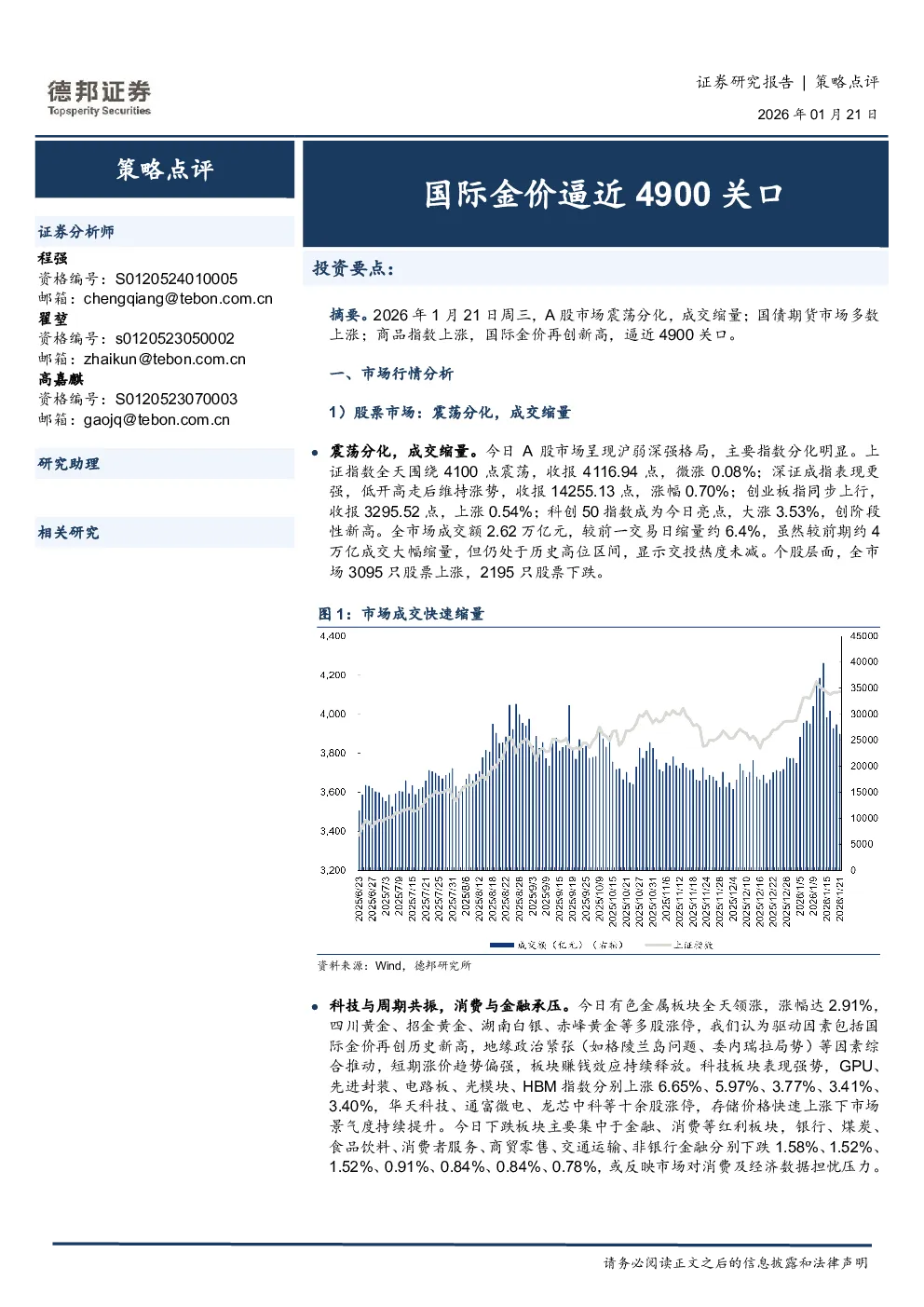Click left axis value 3,200
Viewport: 924px width, 1307px height.
click(x=333, y=870)
